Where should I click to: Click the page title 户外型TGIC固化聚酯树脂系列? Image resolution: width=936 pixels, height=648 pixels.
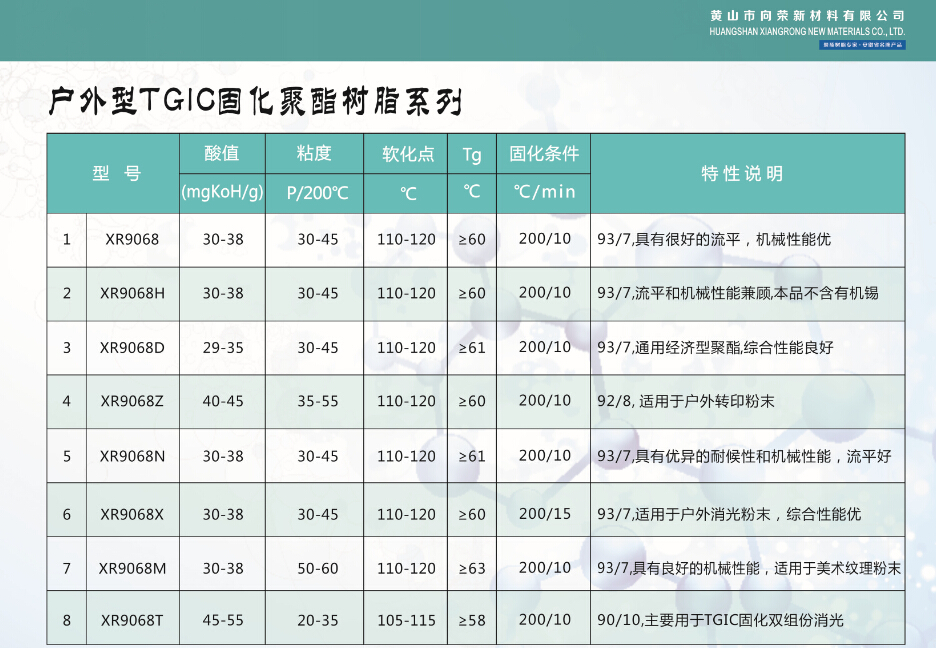(x=256, y=101)
